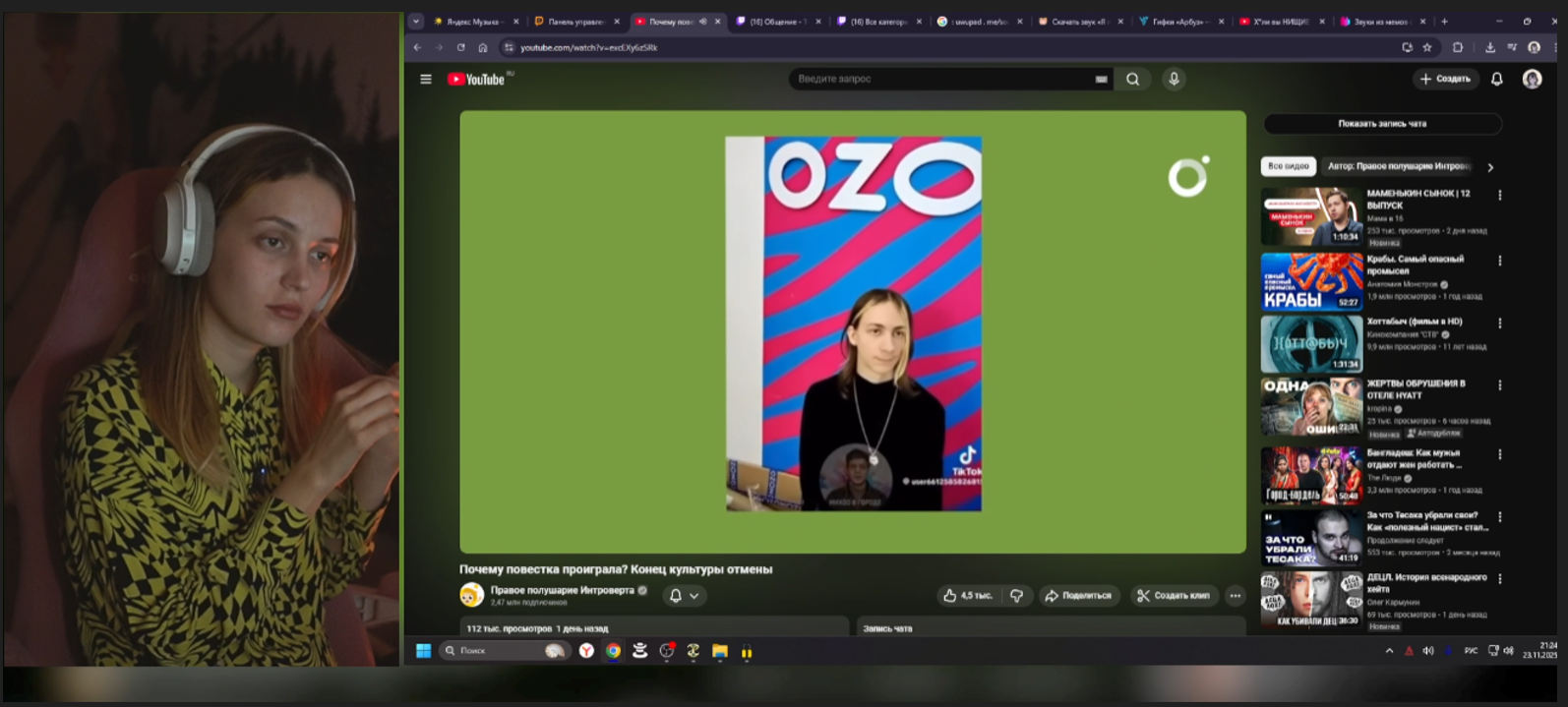Viewport: 1568px width, 707px height.
Task: Open the Правое полушарие Интроверта channel name
Action: click(x=563, y=590)
